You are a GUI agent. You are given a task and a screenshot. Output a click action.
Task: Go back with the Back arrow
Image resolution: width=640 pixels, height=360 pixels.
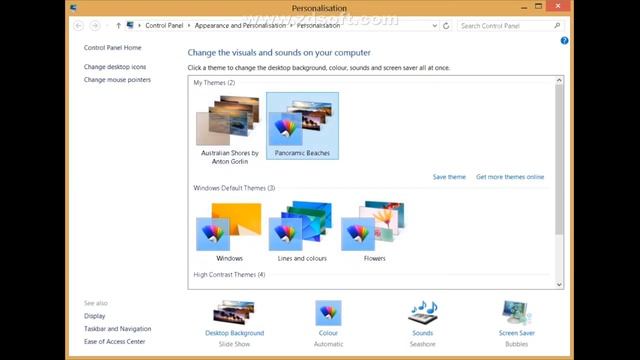tap(78, 26)
